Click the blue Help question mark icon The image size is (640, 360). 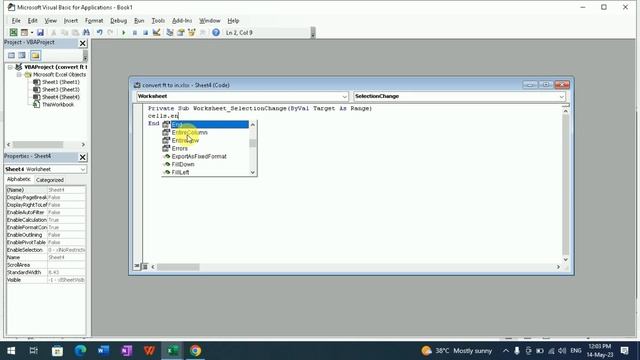[x=216, y=32]
